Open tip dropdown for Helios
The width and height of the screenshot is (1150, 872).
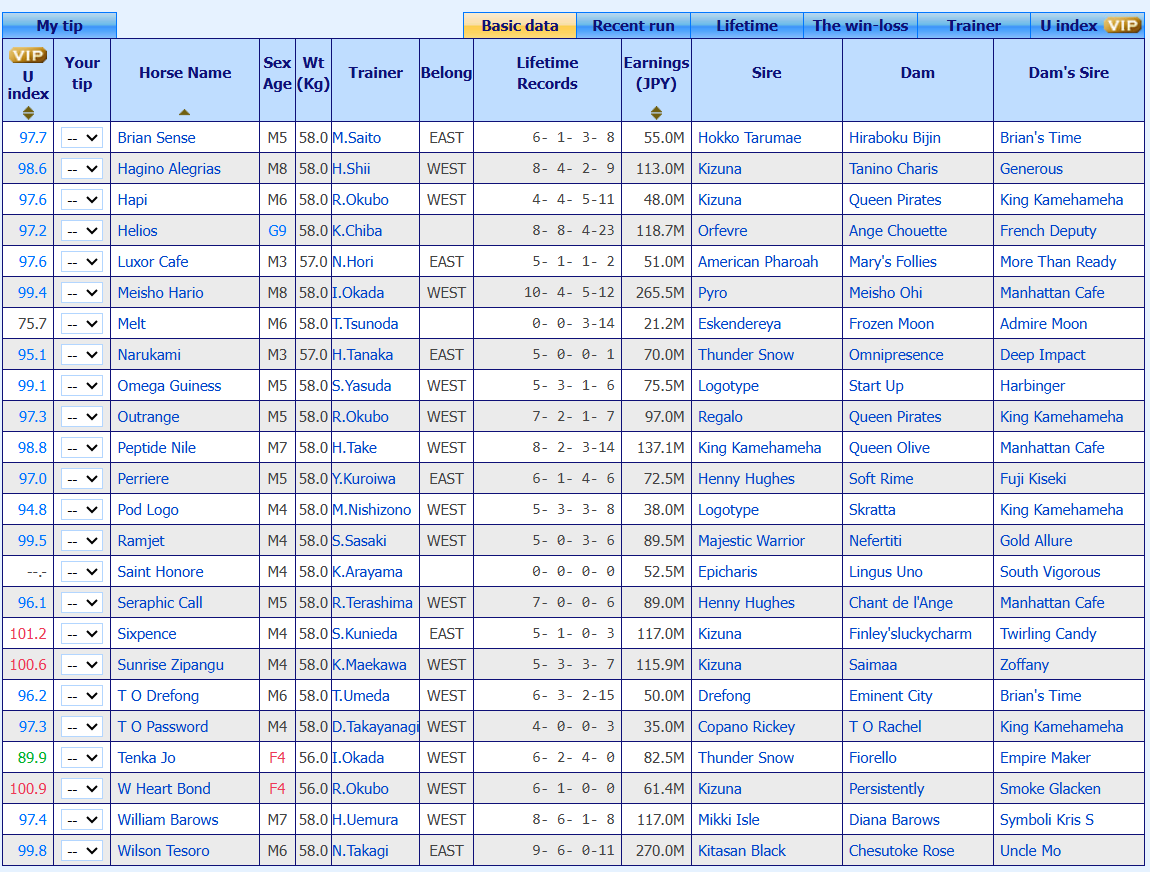pos(81,231)
